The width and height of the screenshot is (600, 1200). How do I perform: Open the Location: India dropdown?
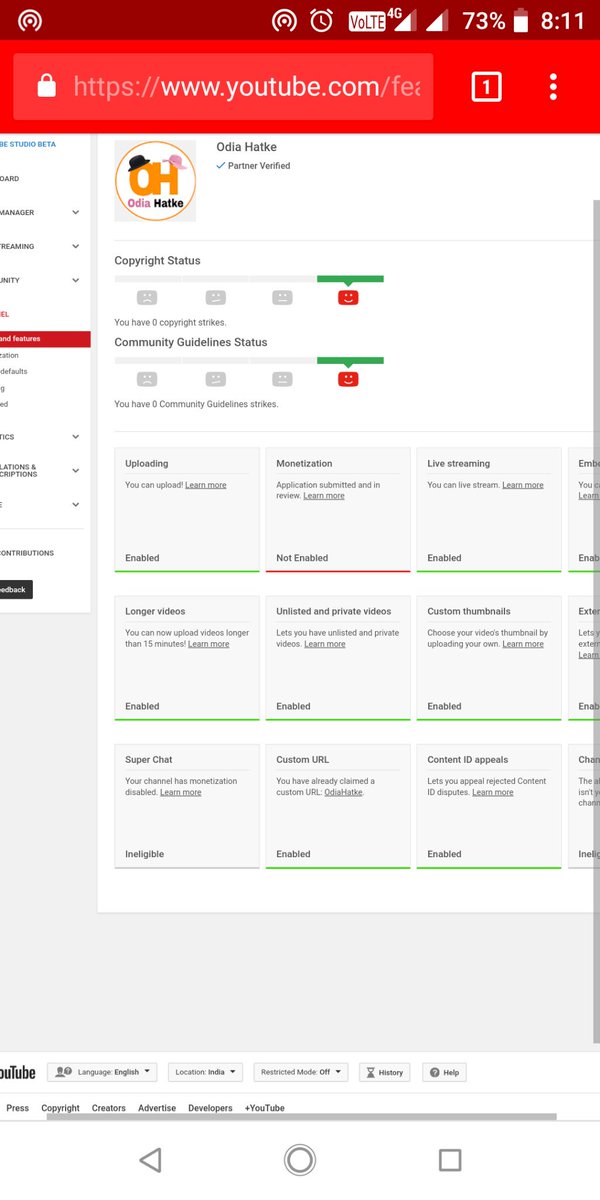205,1072
